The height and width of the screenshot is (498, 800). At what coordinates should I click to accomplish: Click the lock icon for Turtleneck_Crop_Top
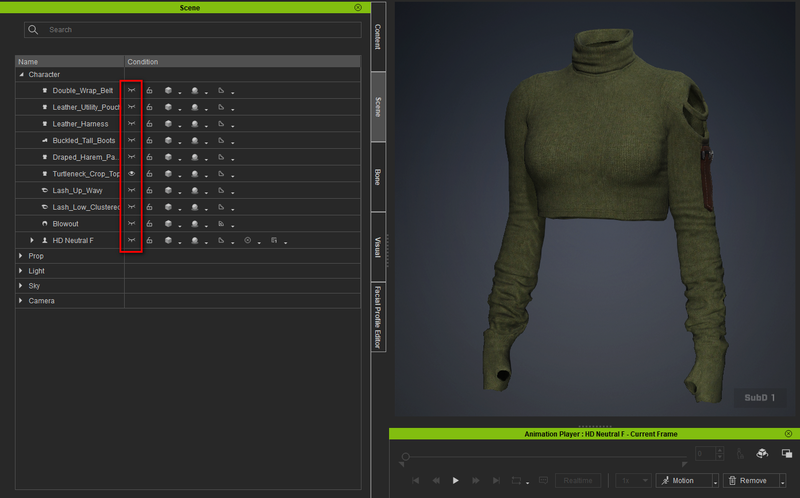[149, 174]
